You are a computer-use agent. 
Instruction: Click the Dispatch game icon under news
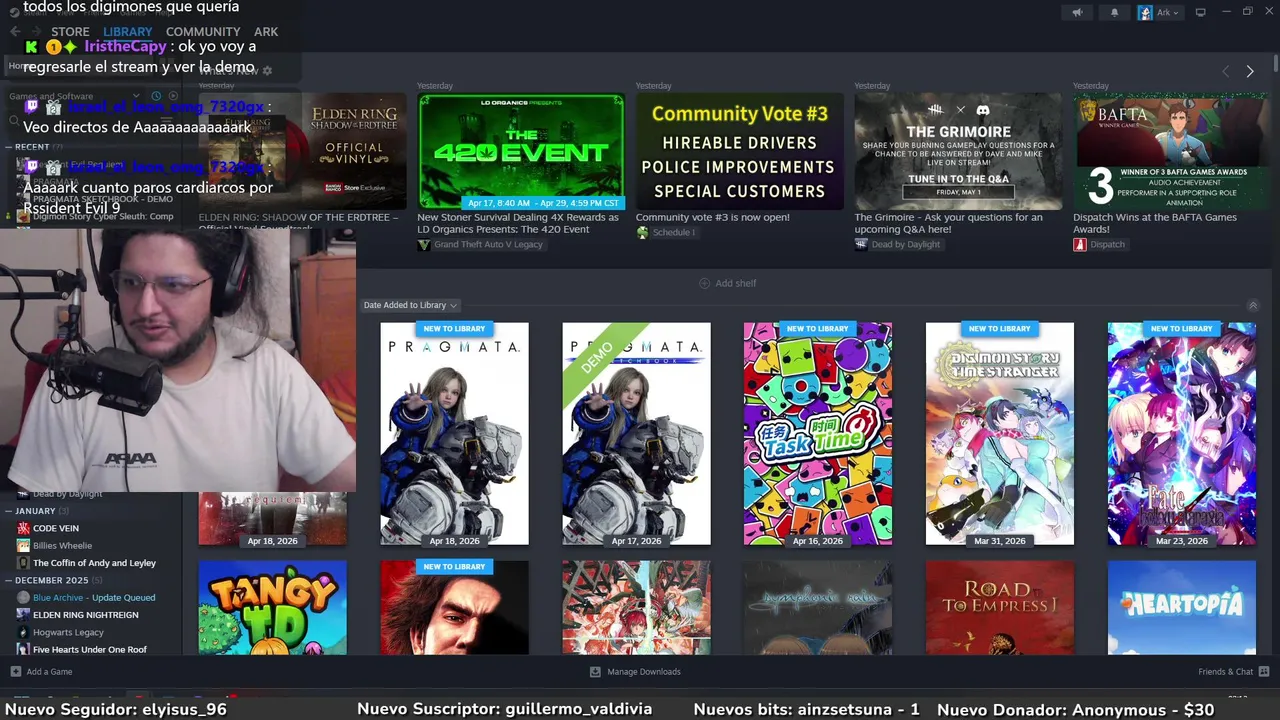1080,245
